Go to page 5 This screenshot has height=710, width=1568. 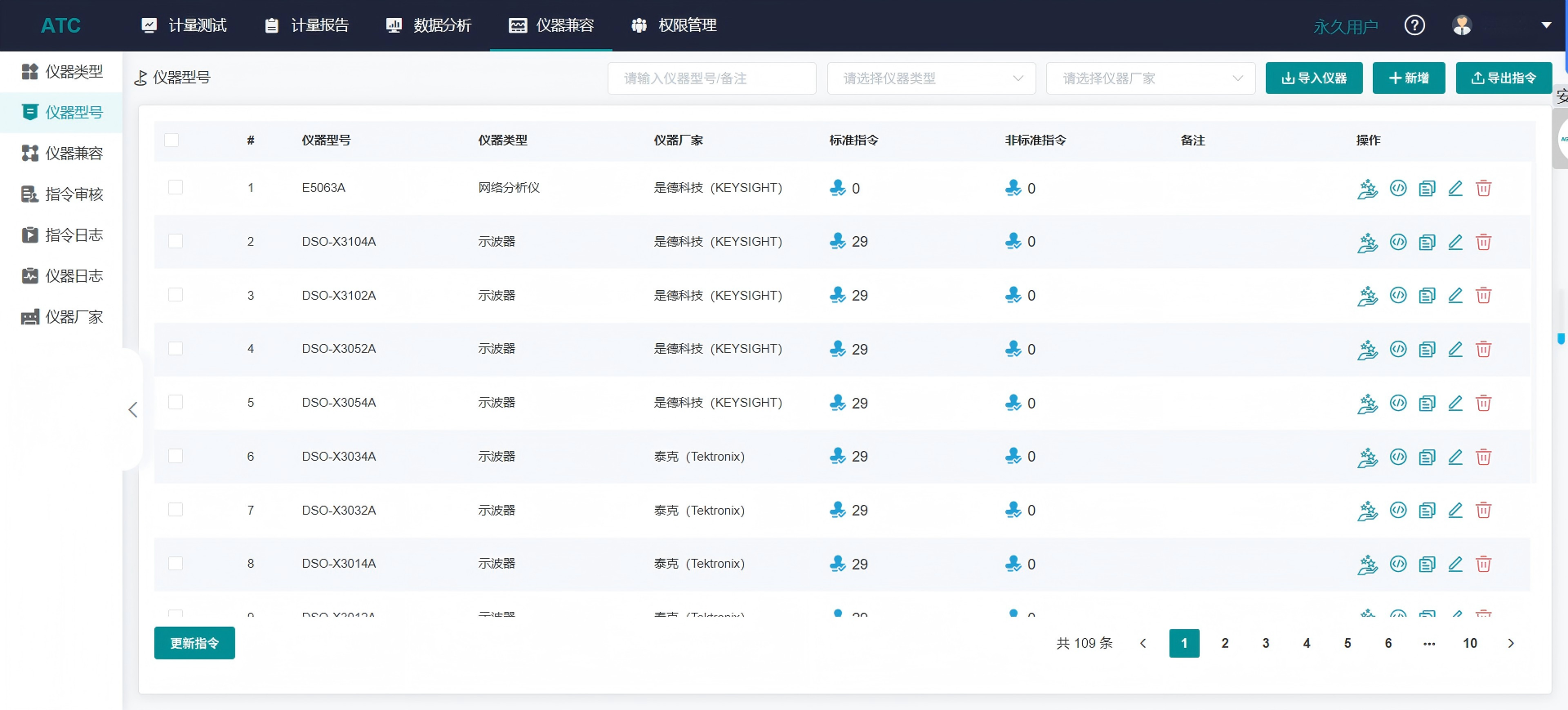[1347, 644]
